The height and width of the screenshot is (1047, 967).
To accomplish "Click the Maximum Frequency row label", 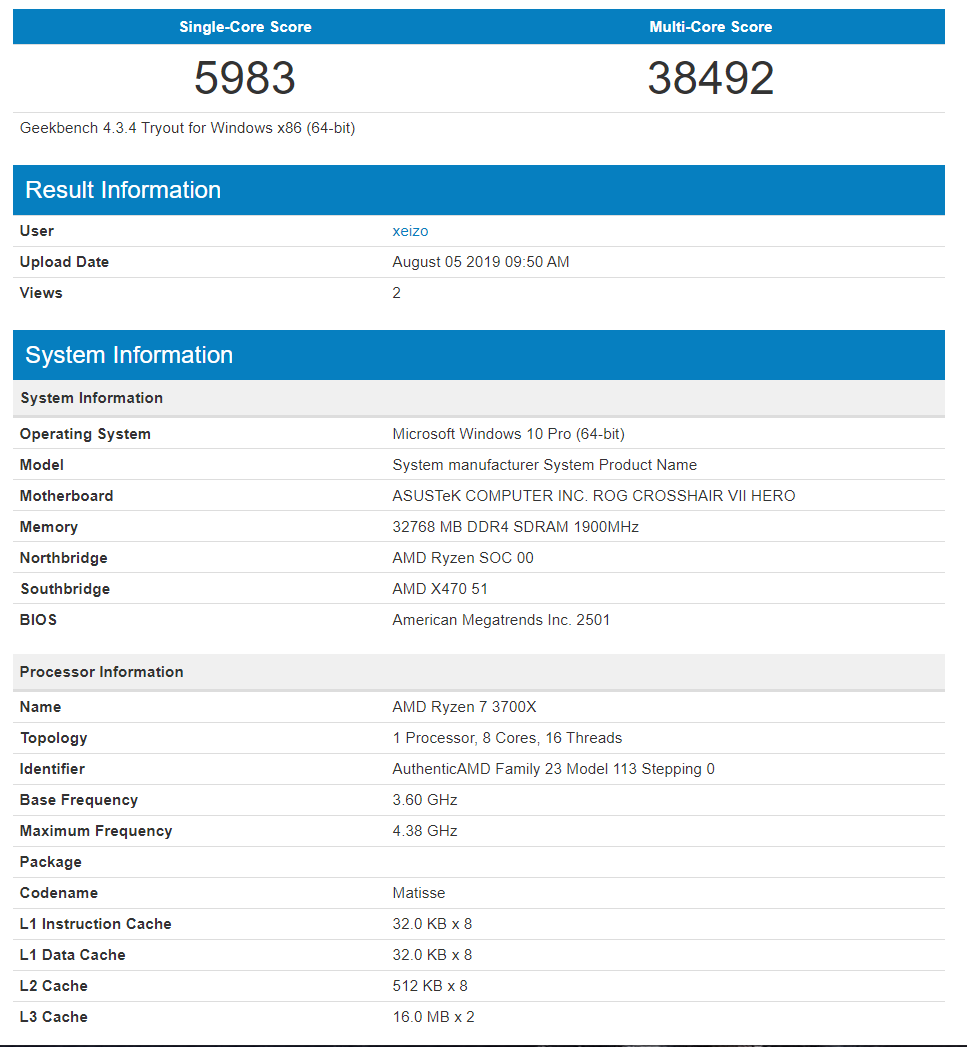I will coord(96,831).
